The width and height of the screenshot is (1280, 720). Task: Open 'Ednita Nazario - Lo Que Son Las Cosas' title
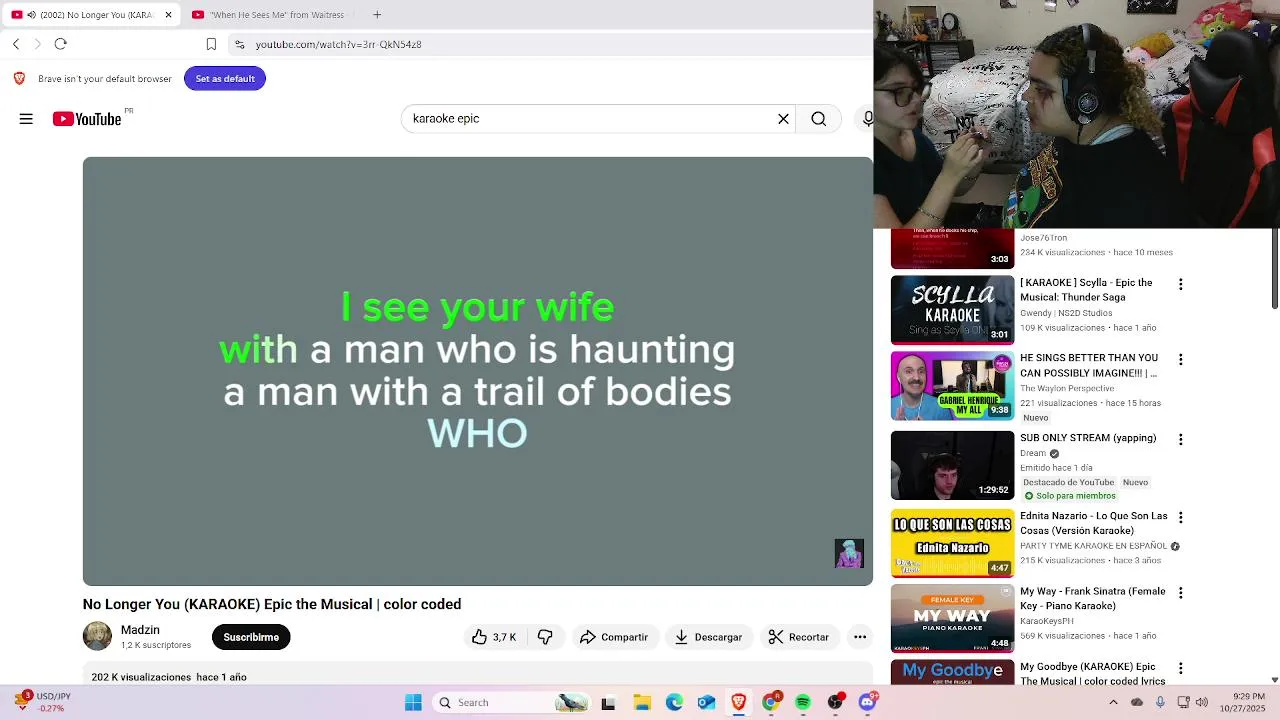coord(1094,523)
